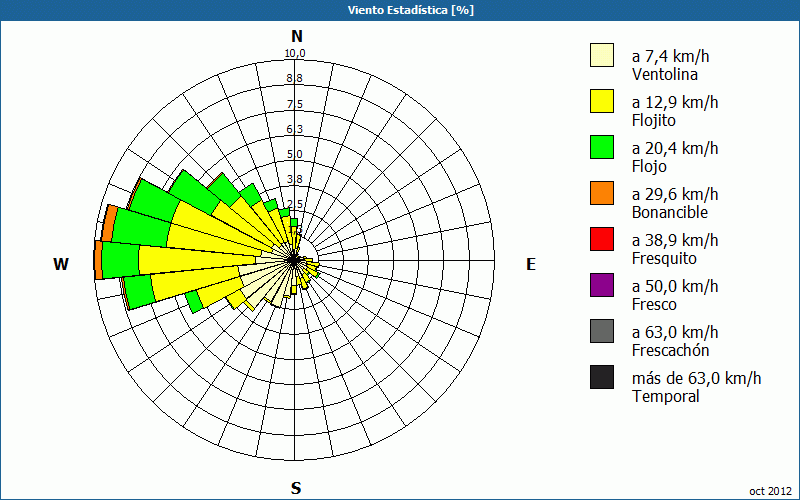The height and width of the screenshot is (500, 800).
Task: Click the Ventolina pale yellow legend swatch
Action: click(602, 55)
